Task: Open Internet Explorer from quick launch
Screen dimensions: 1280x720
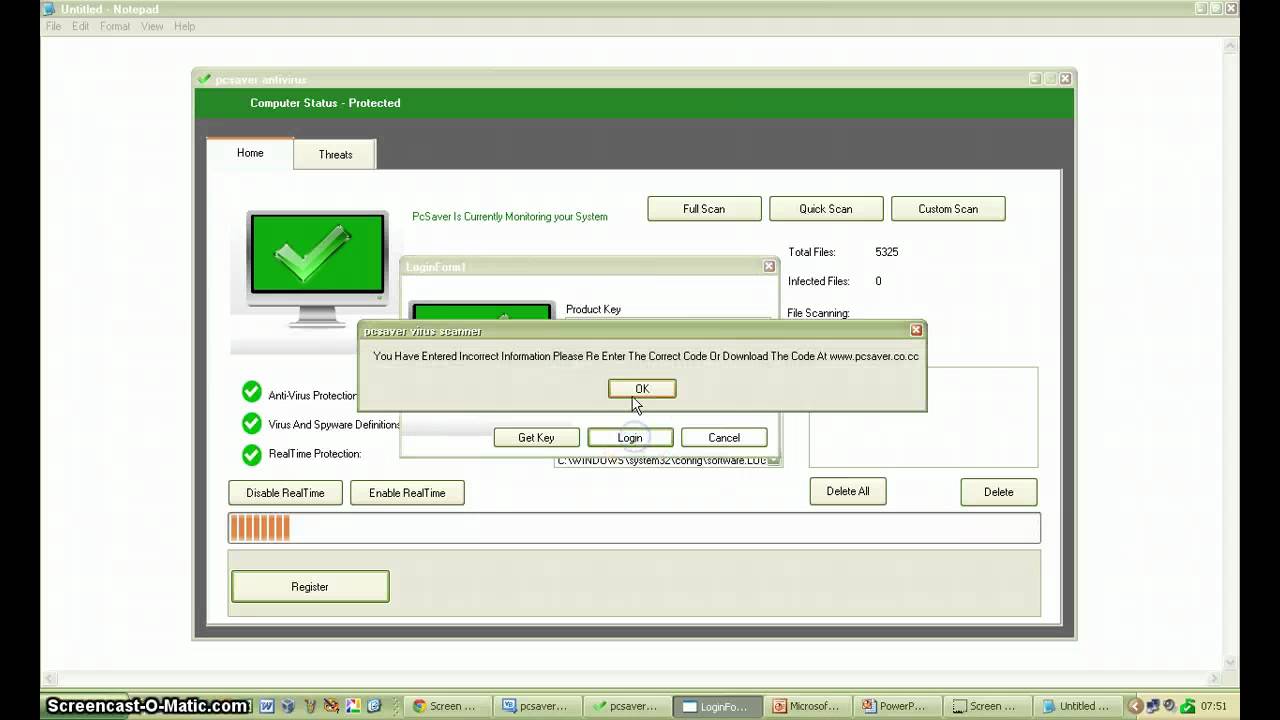Action: pyautogui.click(x=374, y=706)
